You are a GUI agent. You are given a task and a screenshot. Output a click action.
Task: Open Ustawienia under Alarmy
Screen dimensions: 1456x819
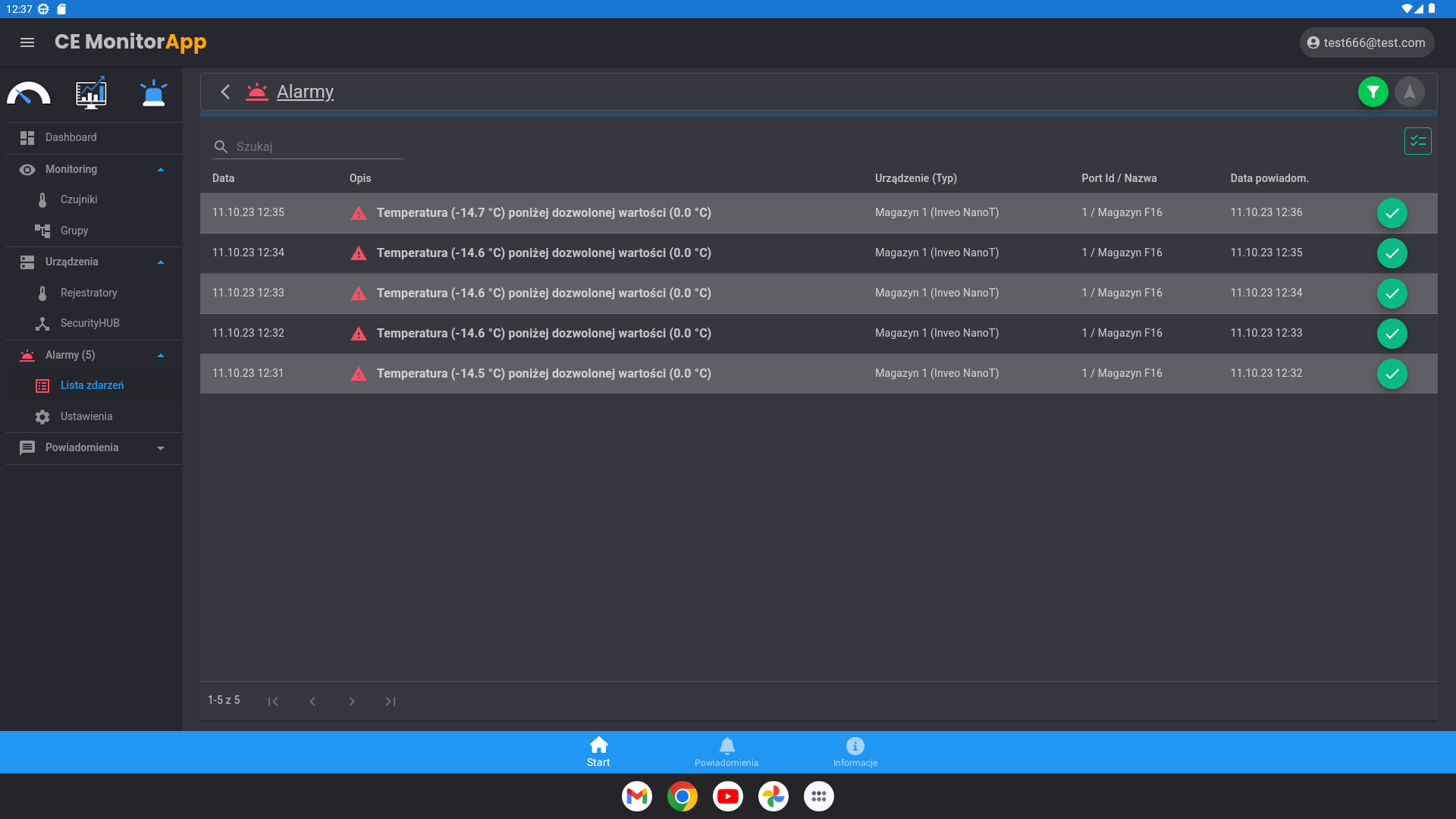pos(94,416)
